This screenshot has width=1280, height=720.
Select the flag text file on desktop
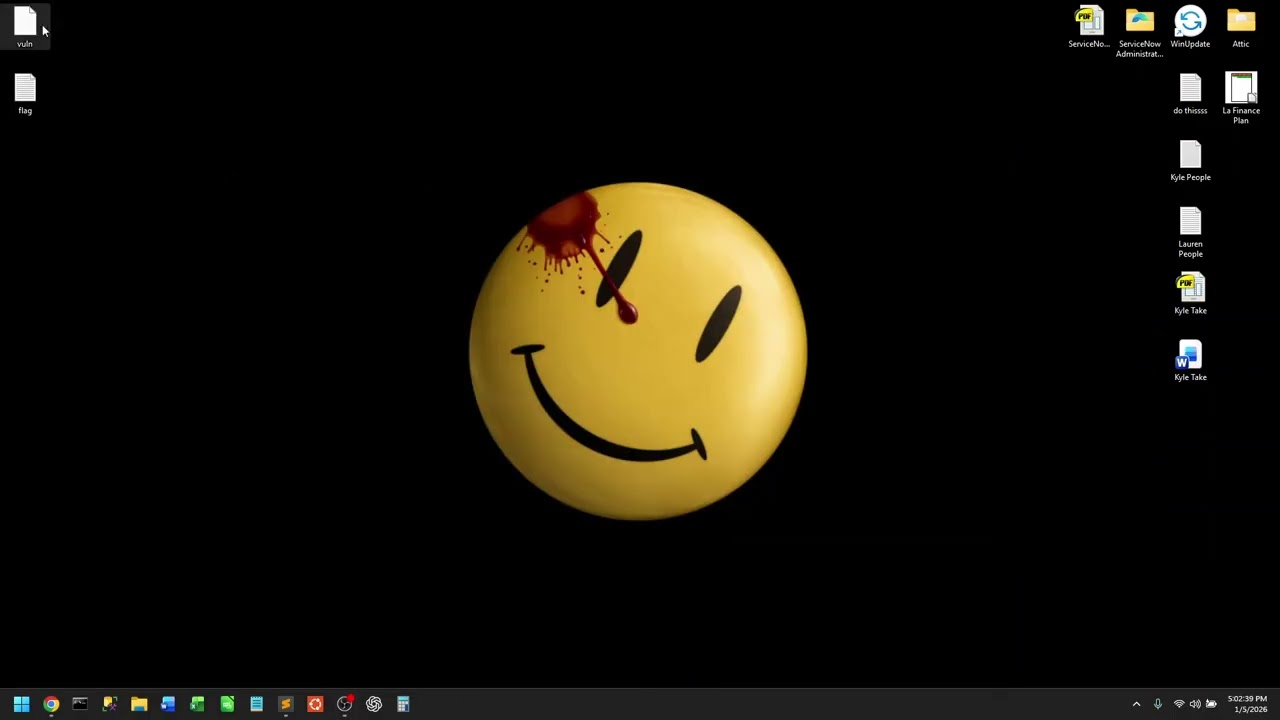tap(25, 94)
